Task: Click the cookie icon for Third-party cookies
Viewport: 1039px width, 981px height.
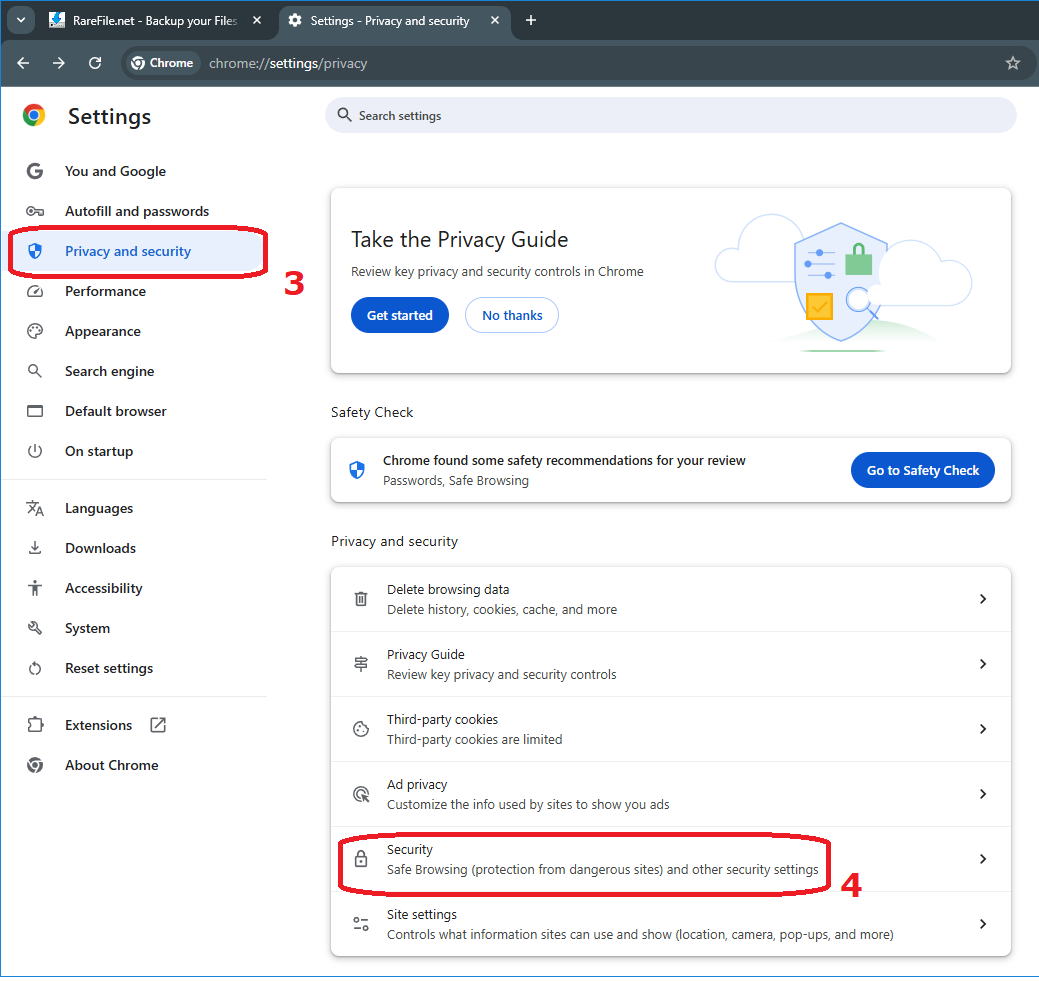Action: click(x=361, y=729)
